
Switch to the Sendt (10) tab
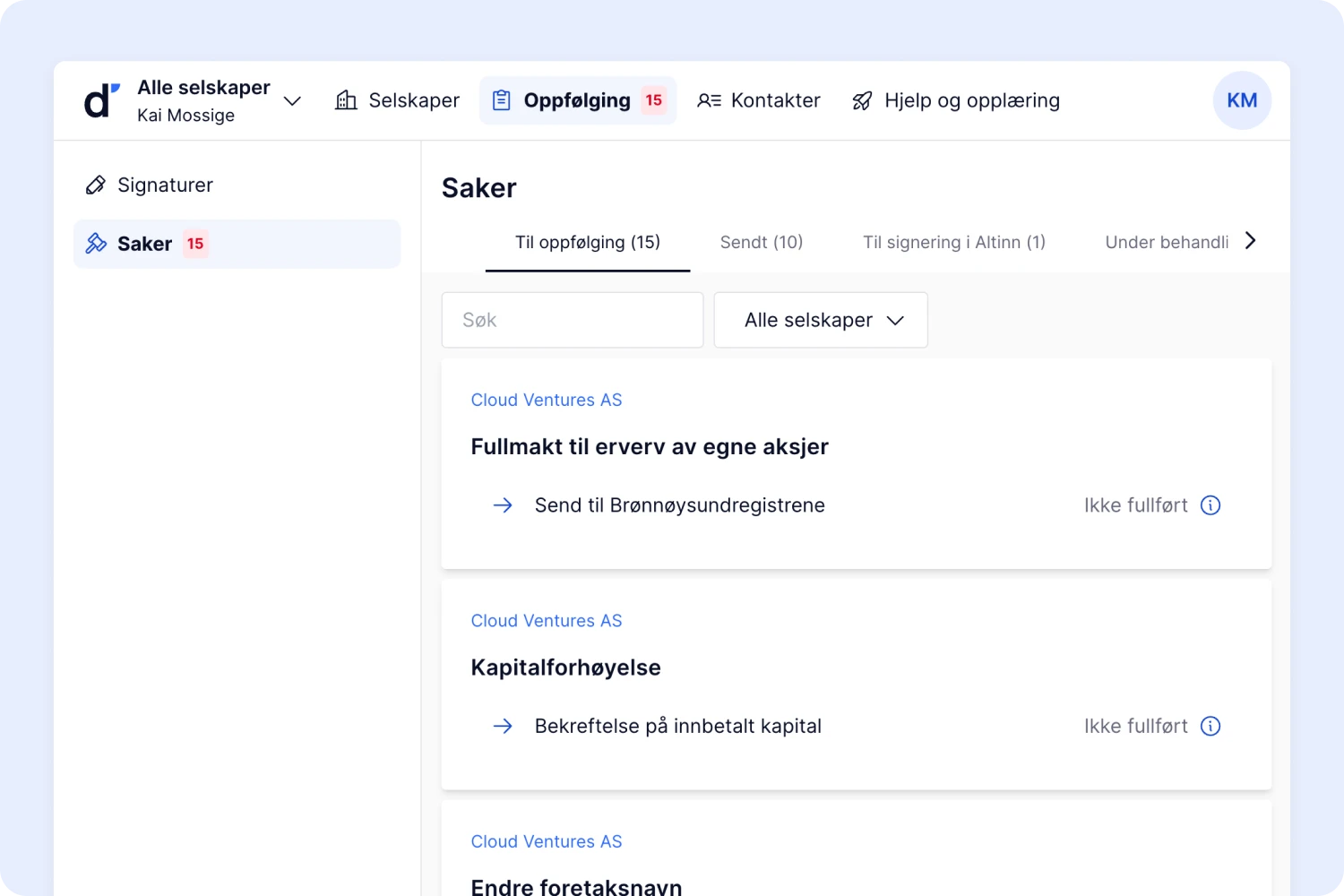(x=762, y=242)
